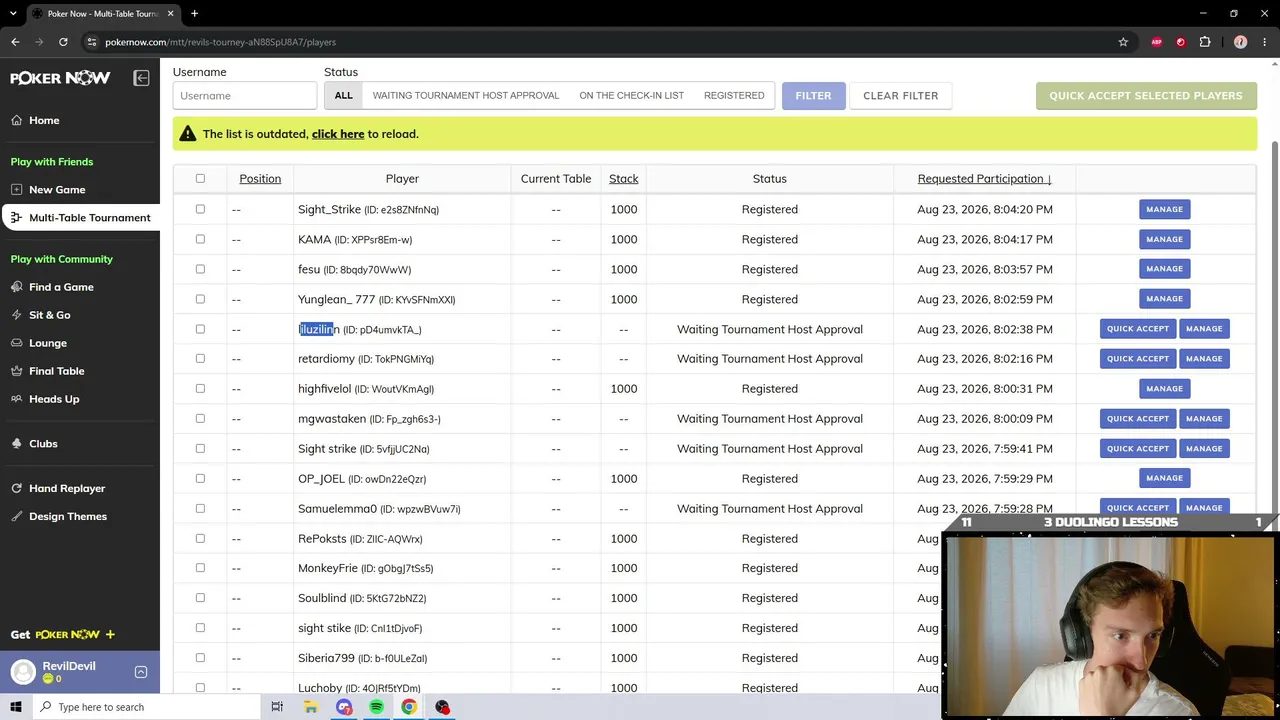The height and width of the screenshot is (720, 1280).
Task: Click the FILTER button
Action: point(813,95)
